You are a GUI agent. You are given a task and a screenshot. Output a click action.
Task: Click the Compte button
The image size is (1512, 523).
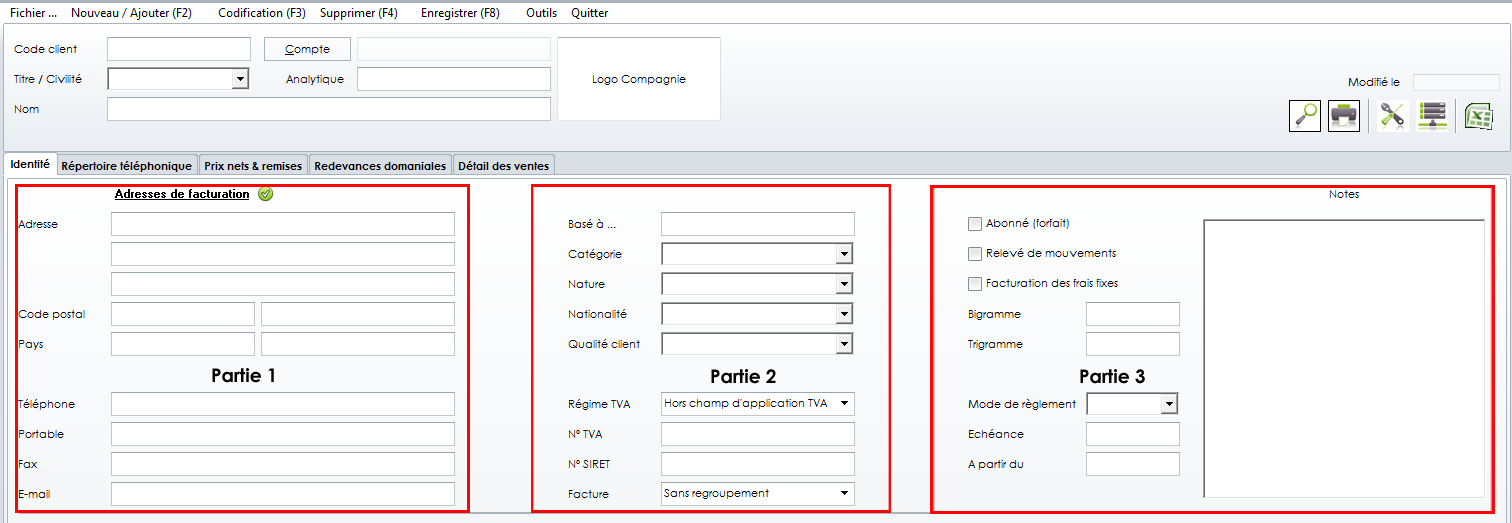click(307, 49)
